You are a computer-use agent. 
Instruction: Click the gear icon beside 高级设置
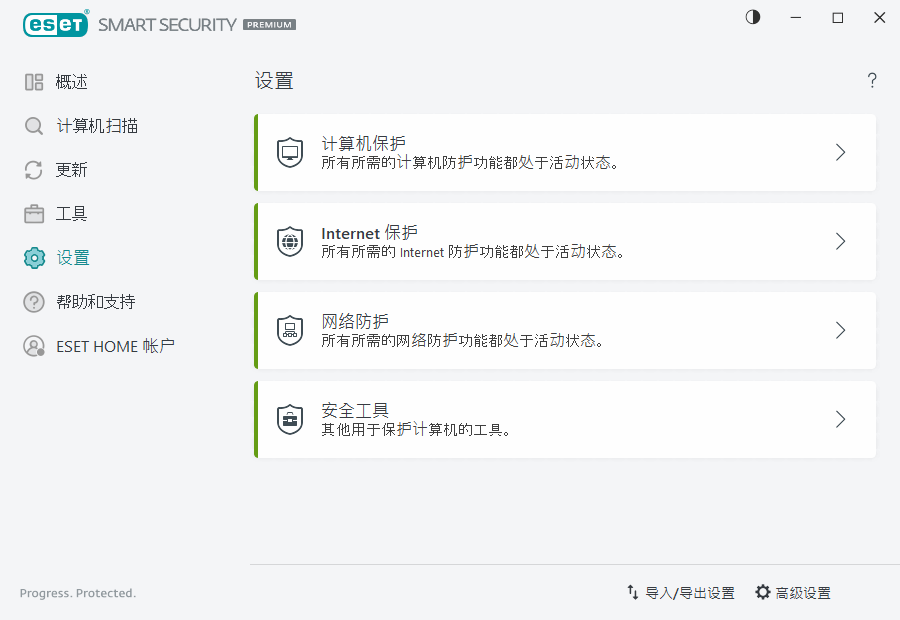coord(763,592)
